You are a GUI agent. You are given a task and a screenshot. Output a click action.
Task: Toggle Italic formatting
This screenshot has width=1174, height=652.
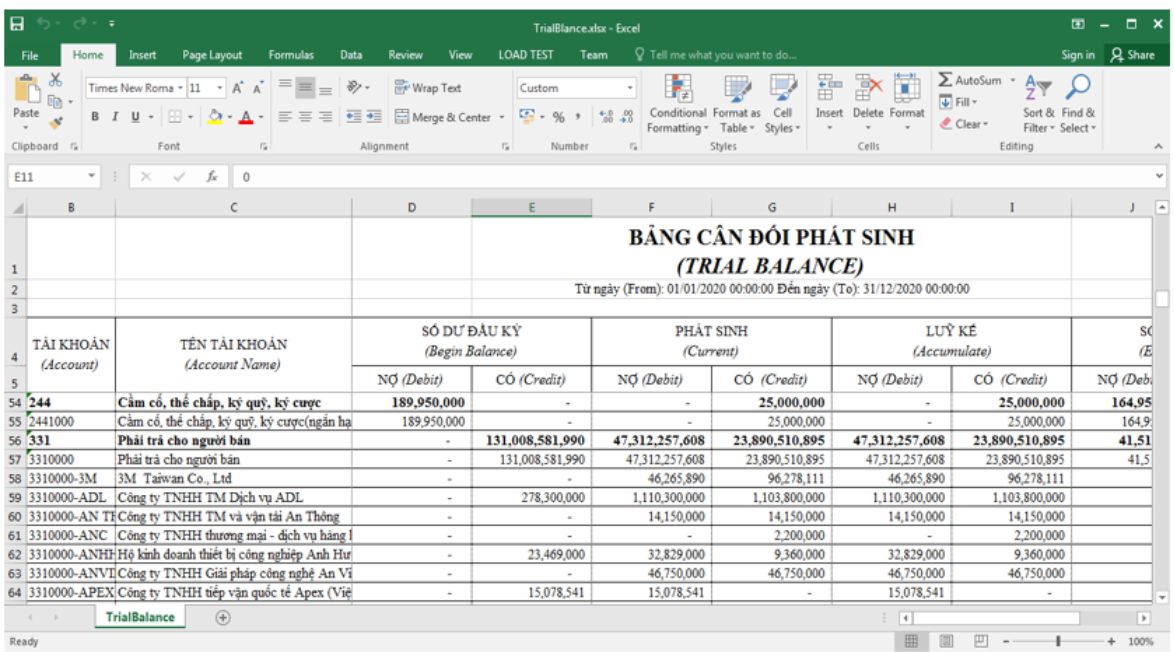pyautogui.click(x=114, y=118)
